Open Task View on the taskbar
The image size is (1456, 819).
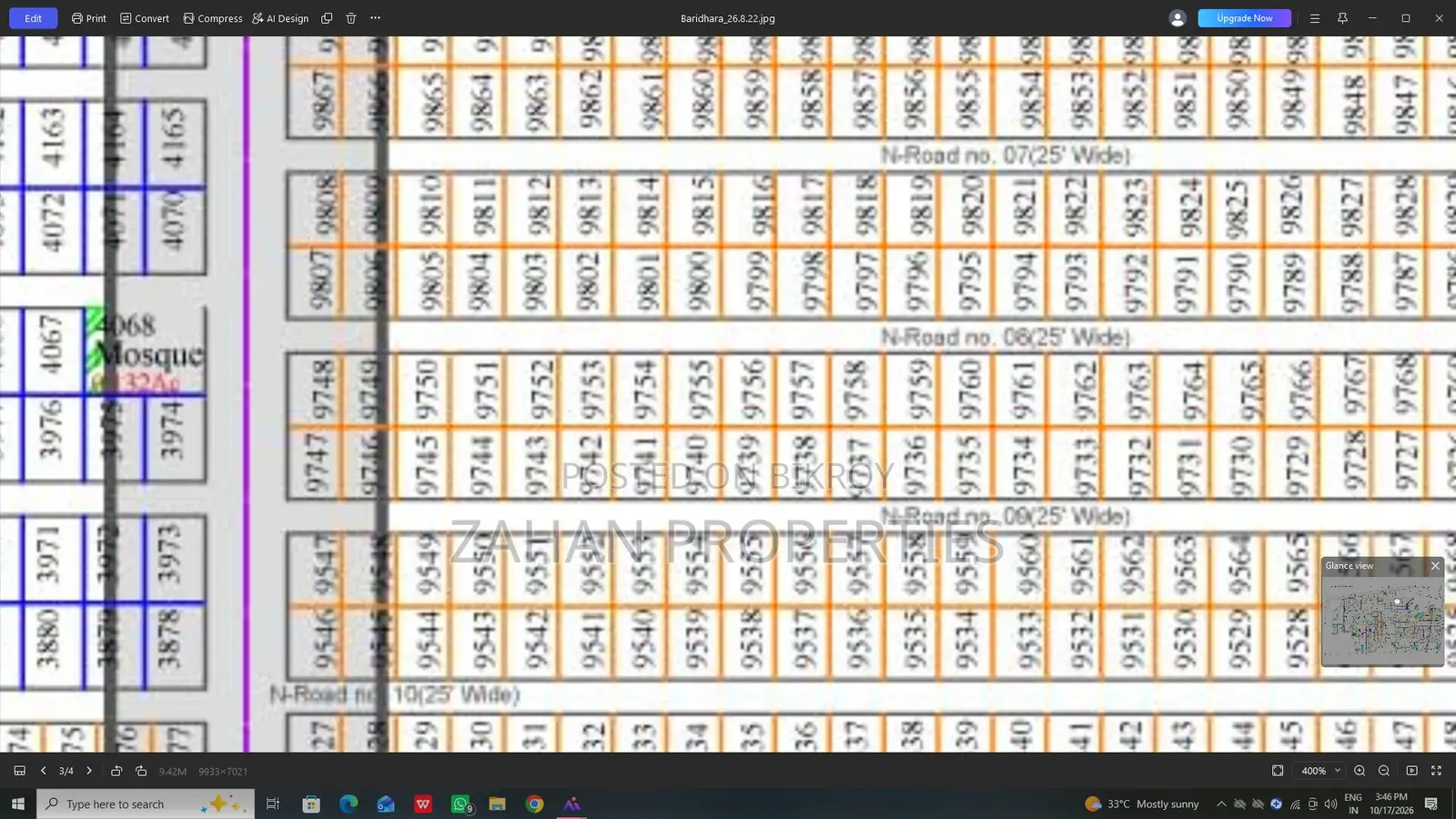(273, 804)
